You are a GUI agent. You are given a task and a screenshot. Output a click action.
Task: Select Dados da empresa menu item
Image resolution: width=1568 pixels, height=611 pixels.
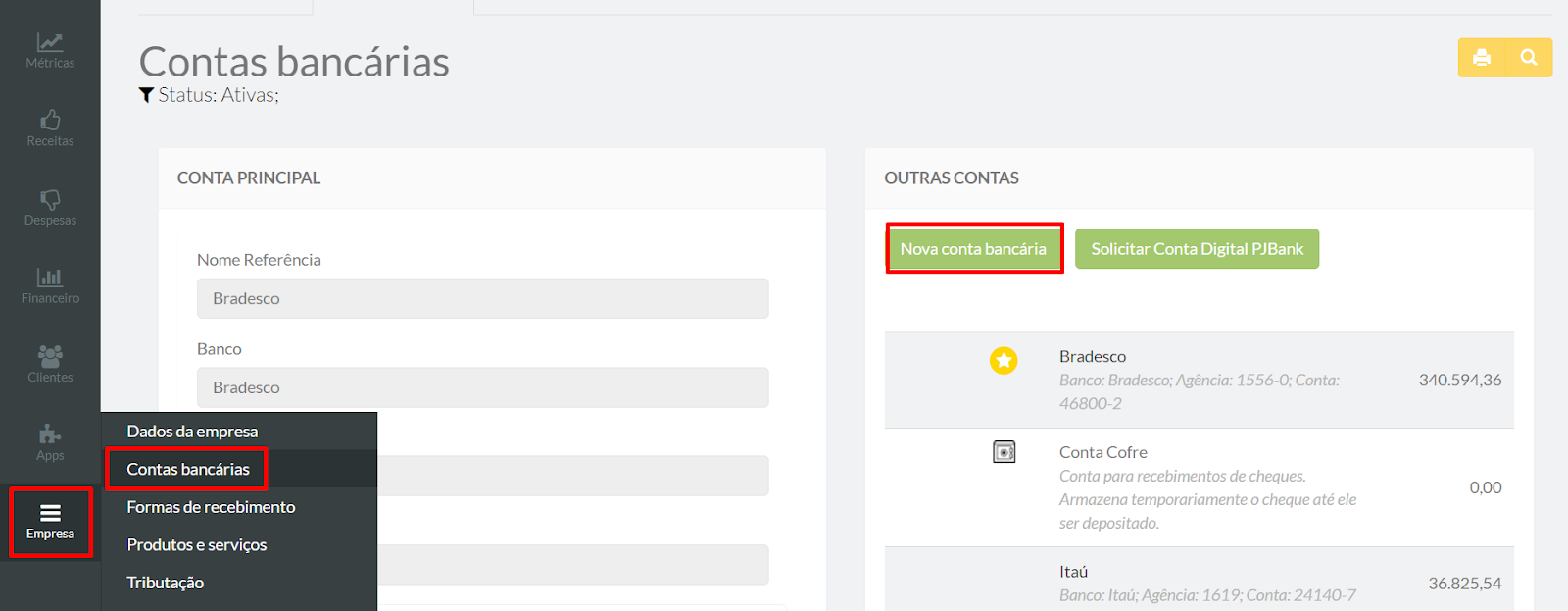coord(192,432)
